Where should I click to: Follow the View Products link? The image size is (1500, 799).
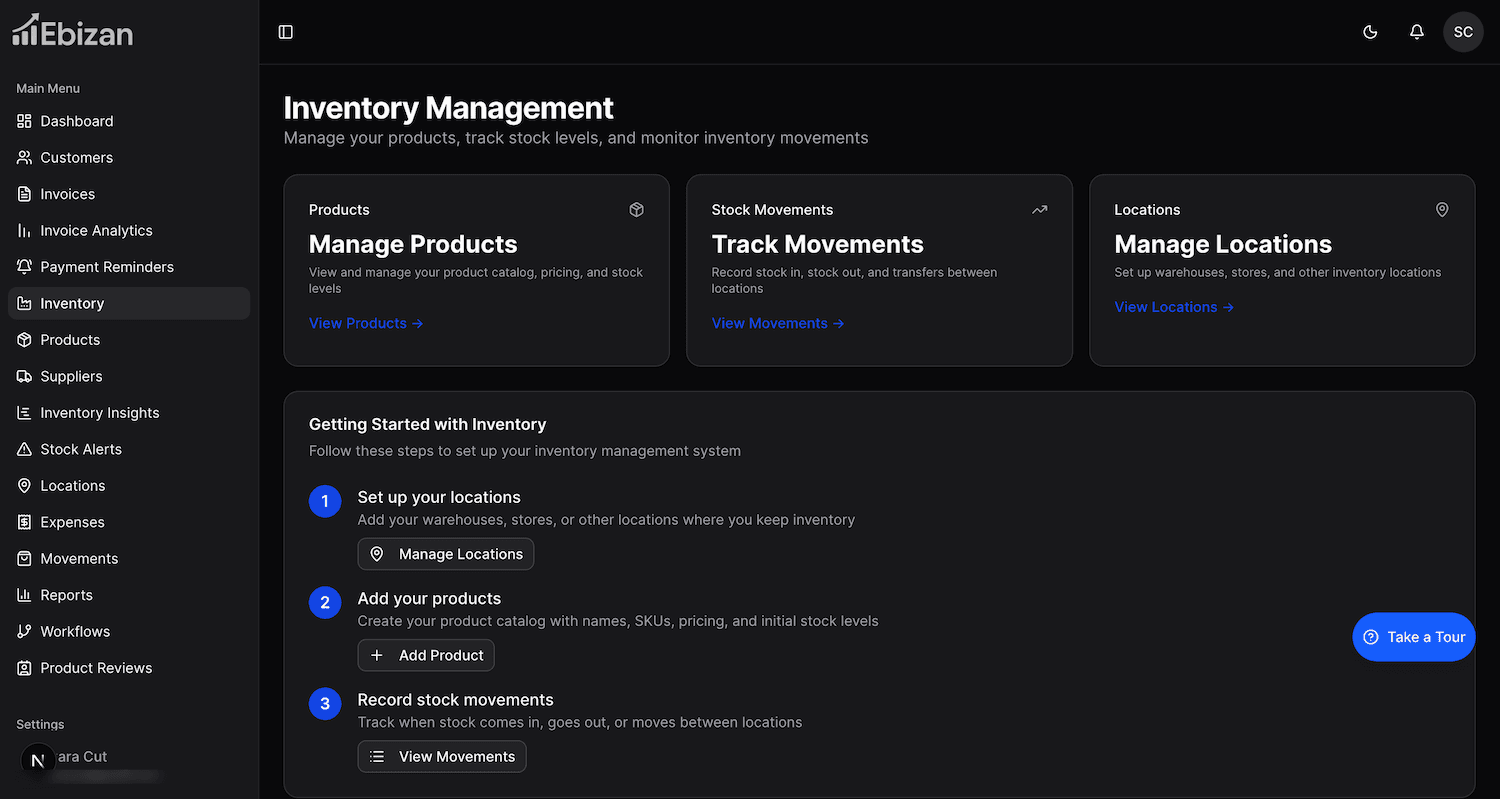point(366,323)
